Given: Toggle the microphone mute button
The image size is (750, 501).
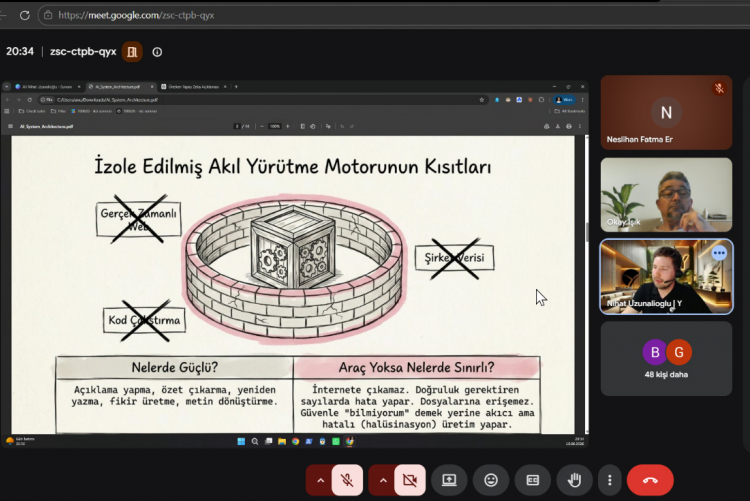Looking at the screenshot, I should [x=347, y=480].
